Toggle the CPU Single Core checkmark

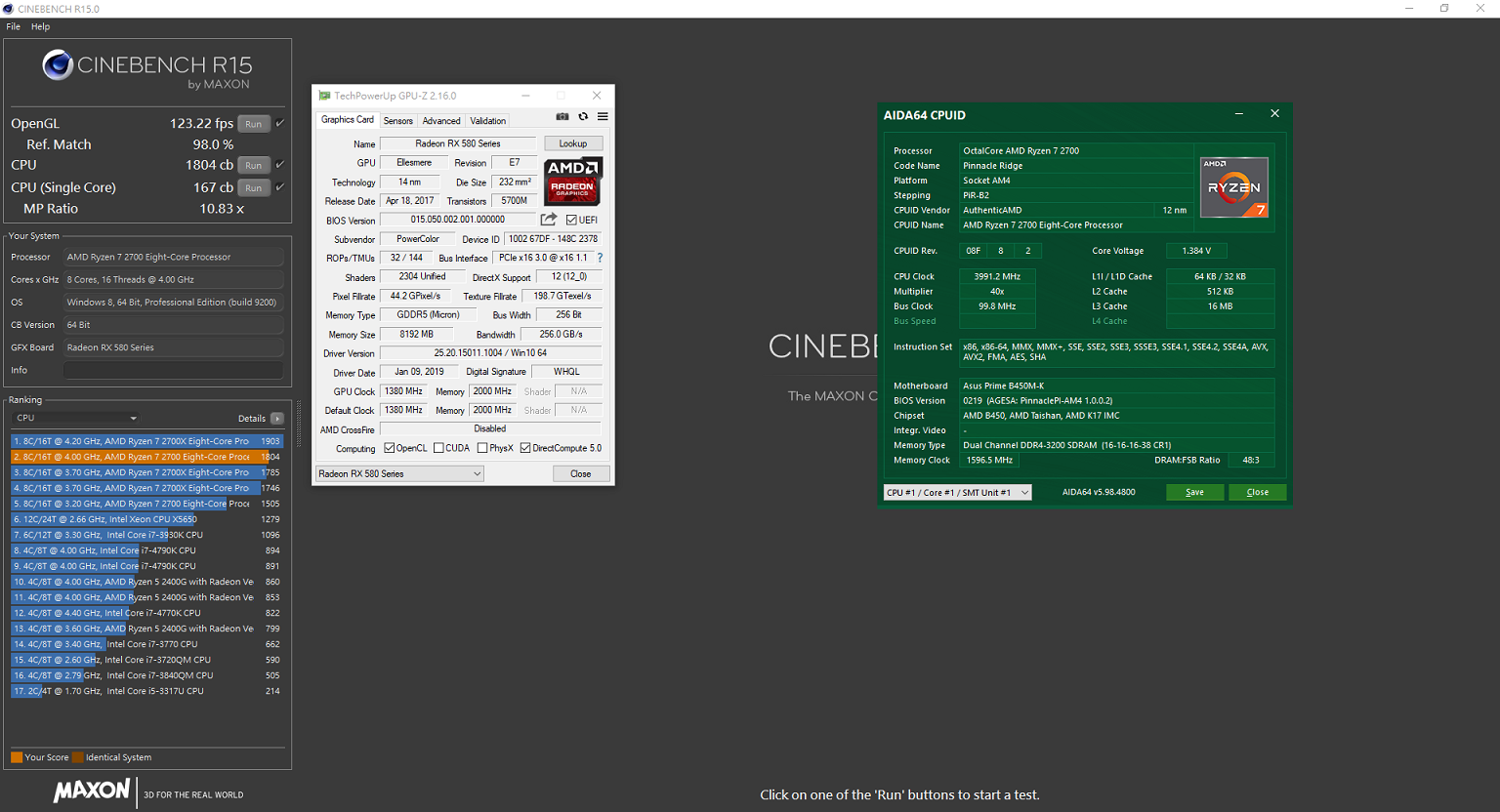coord(280,186)
